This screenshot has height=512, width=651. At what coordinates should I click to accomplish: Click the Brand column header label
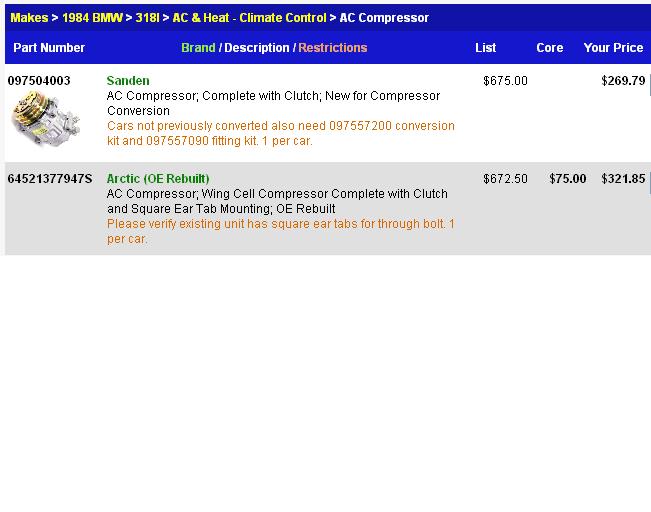[x=198, y=48]
